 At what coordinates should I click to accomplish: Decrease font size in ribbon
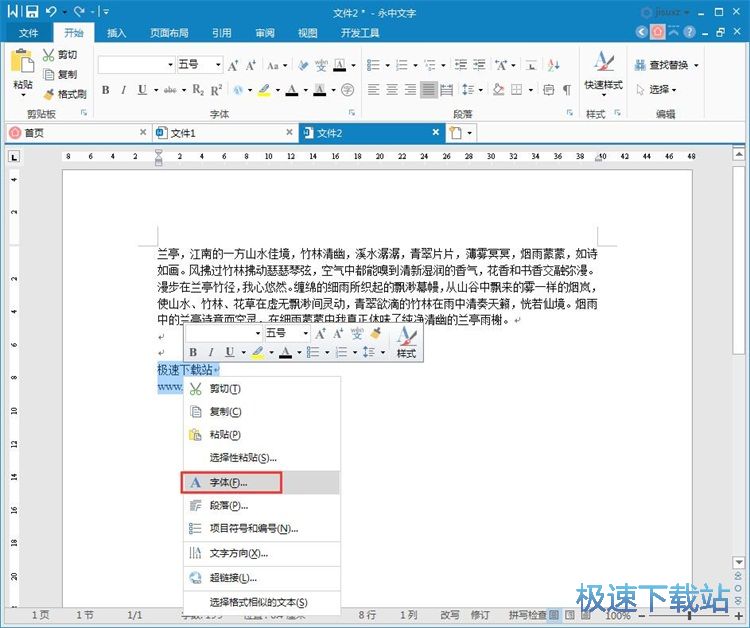point(251,65)
